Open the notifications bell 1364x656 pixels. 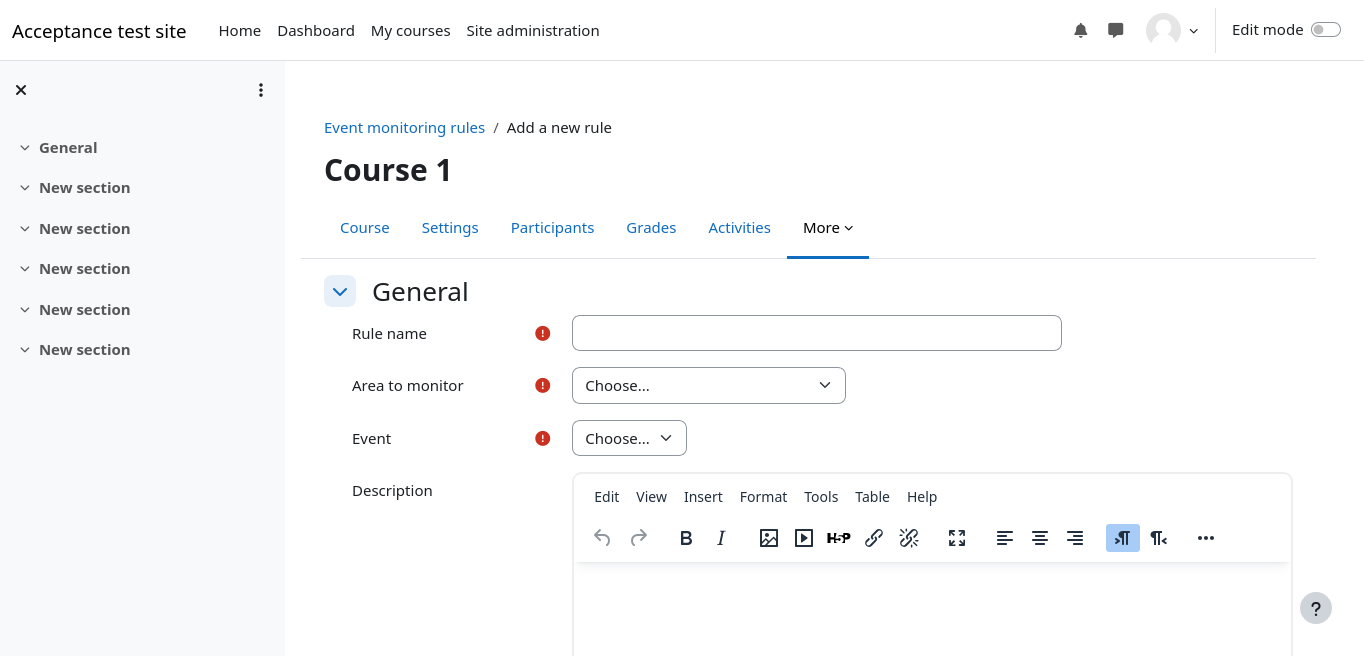[x=1080, y=30]
